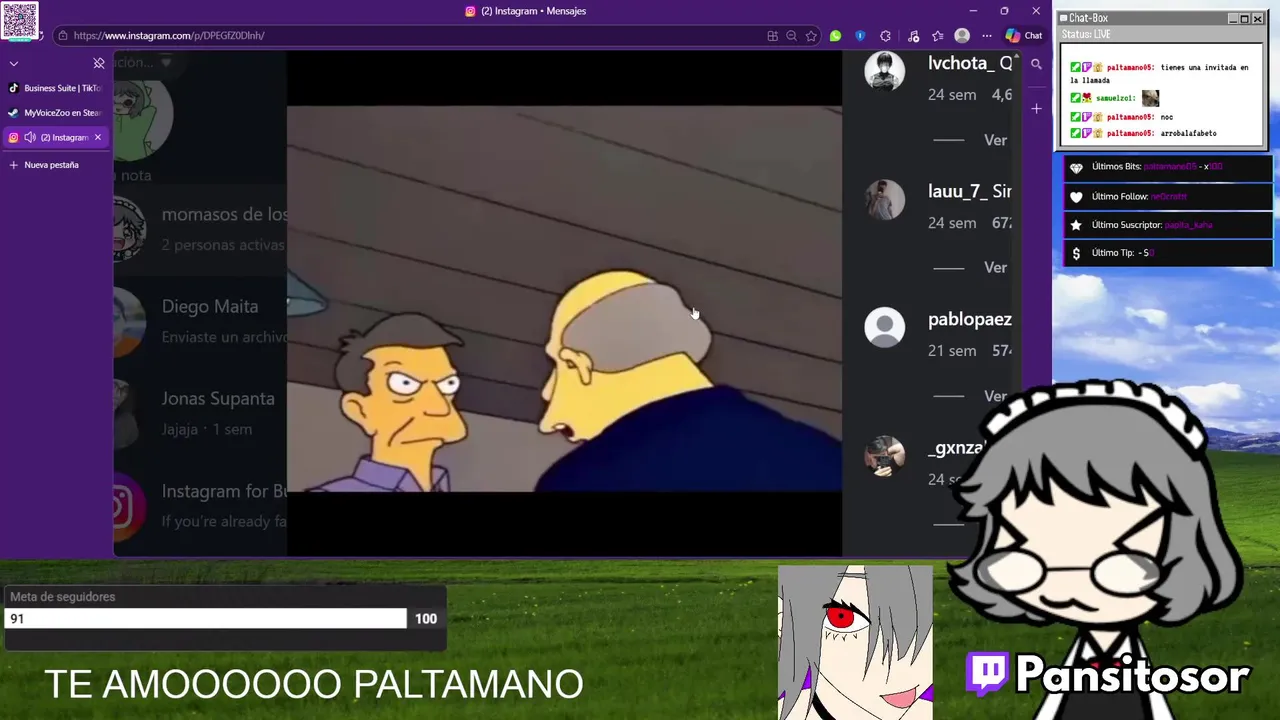Viewport: 1280px width, 720px height.
Task: Collapse the vertical tabs chevron
Action: coord(14,63)
